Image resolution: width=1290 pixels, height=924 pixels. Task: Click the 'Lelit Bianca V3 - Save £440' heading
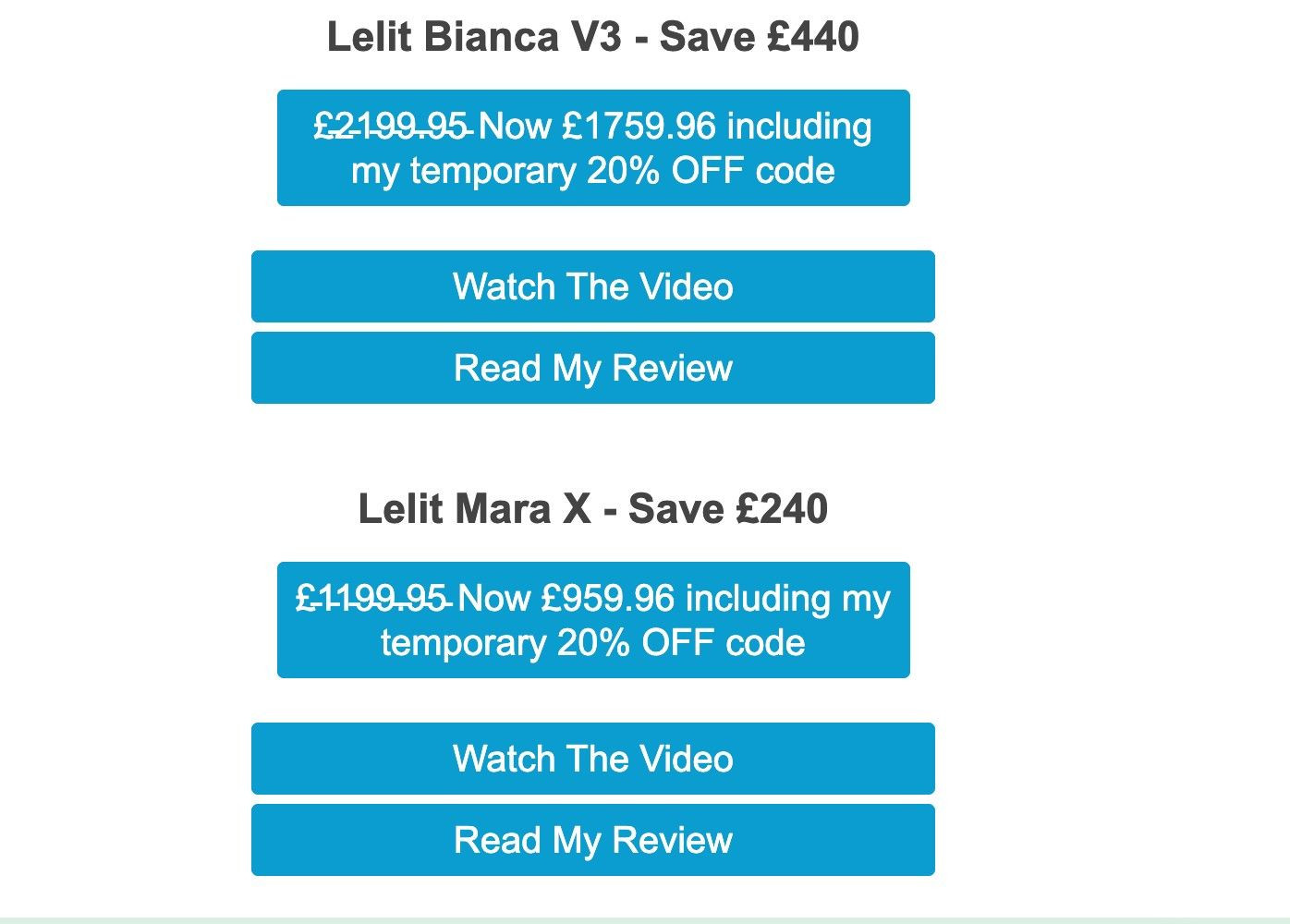pyautogui.click(x=593, y=37)
